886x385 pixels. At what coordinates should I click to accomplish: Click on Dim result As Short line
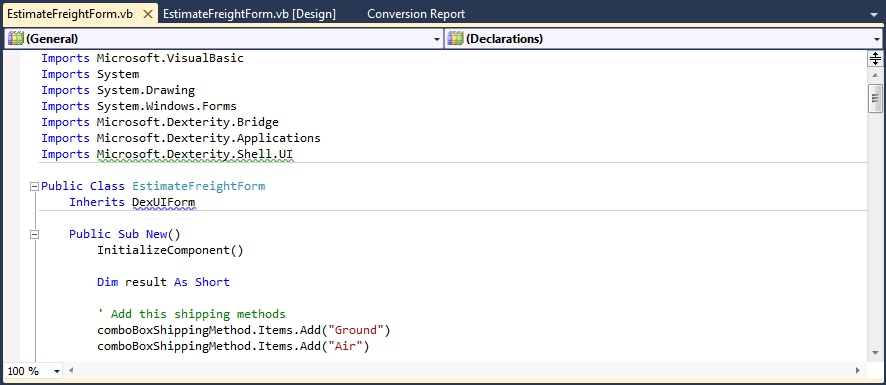tap(163, 282)
